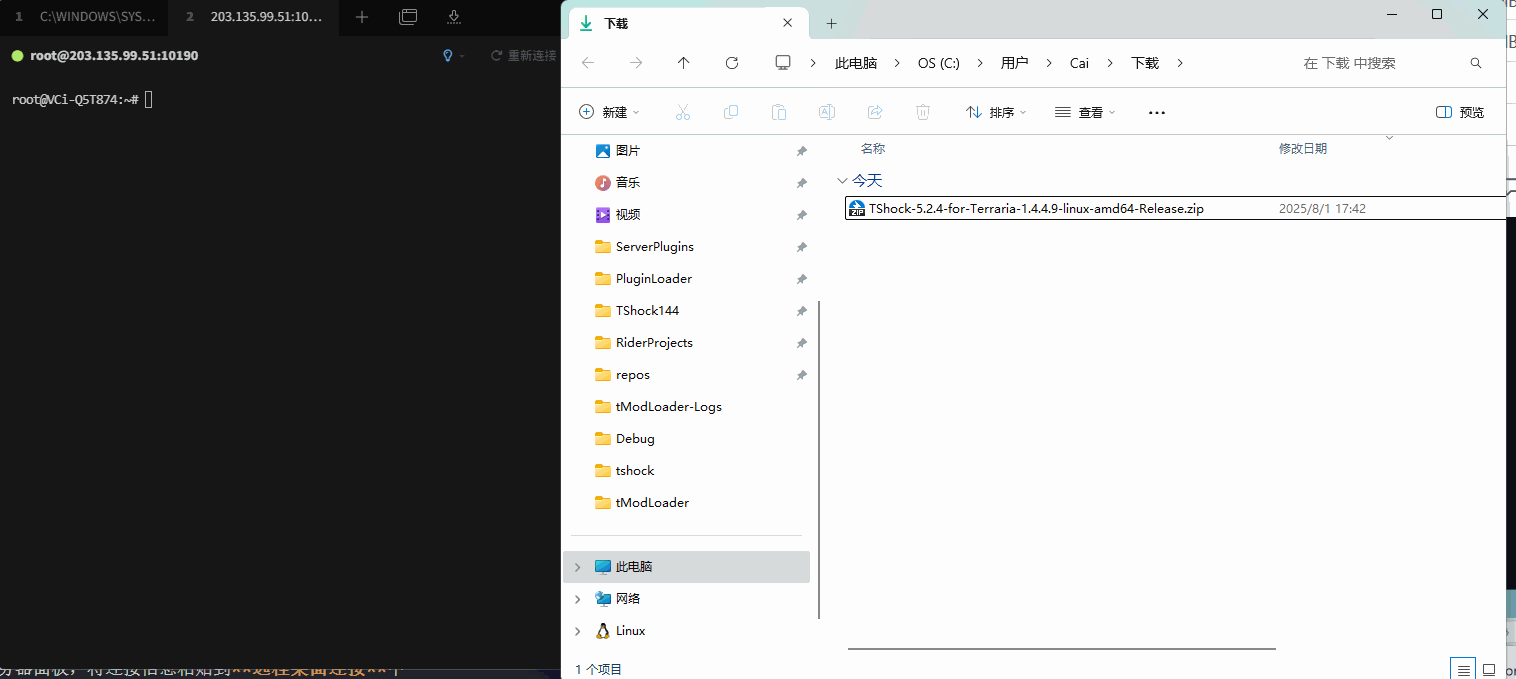Navigate to Cai breadcrumb

1079,63
